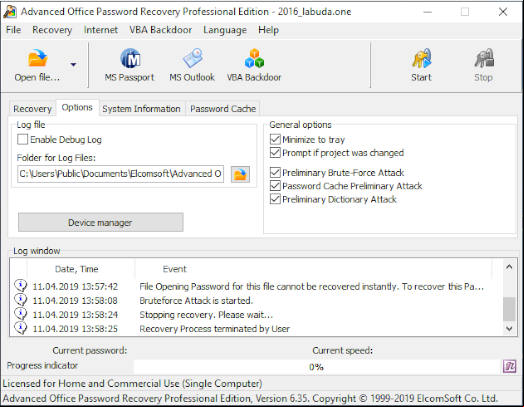
Task: Click the log window scroll up arrow
Action: pos(509,267)
